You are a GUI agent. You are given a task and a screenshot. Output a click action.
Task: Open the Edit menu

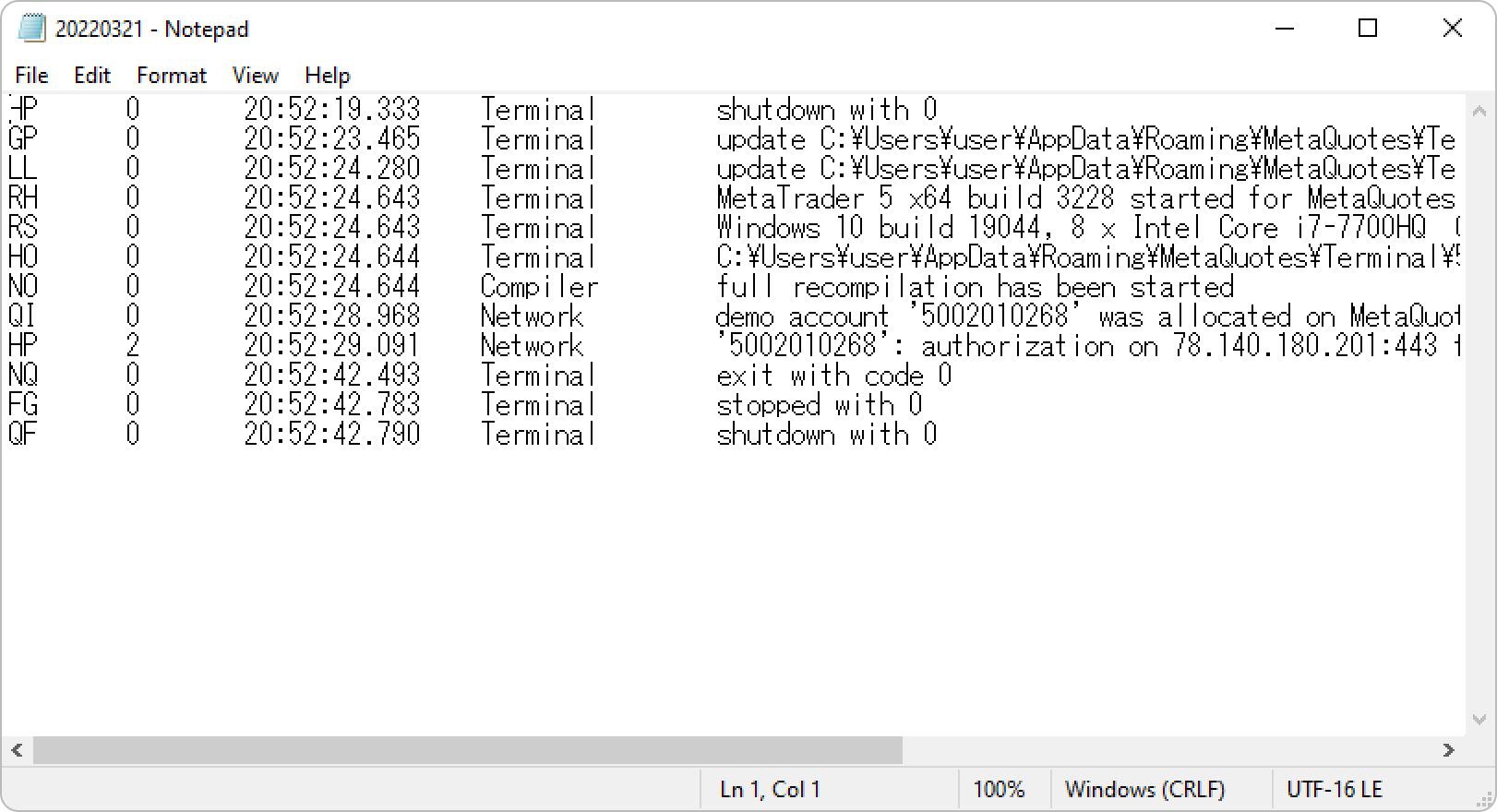coord(91,76)
